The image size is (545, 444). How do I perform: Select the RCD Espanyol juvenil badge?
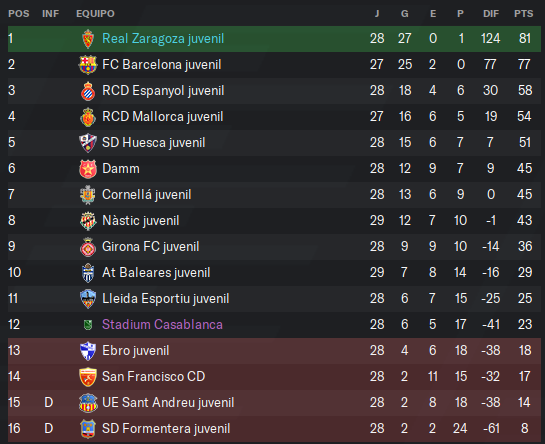(88, 91)
